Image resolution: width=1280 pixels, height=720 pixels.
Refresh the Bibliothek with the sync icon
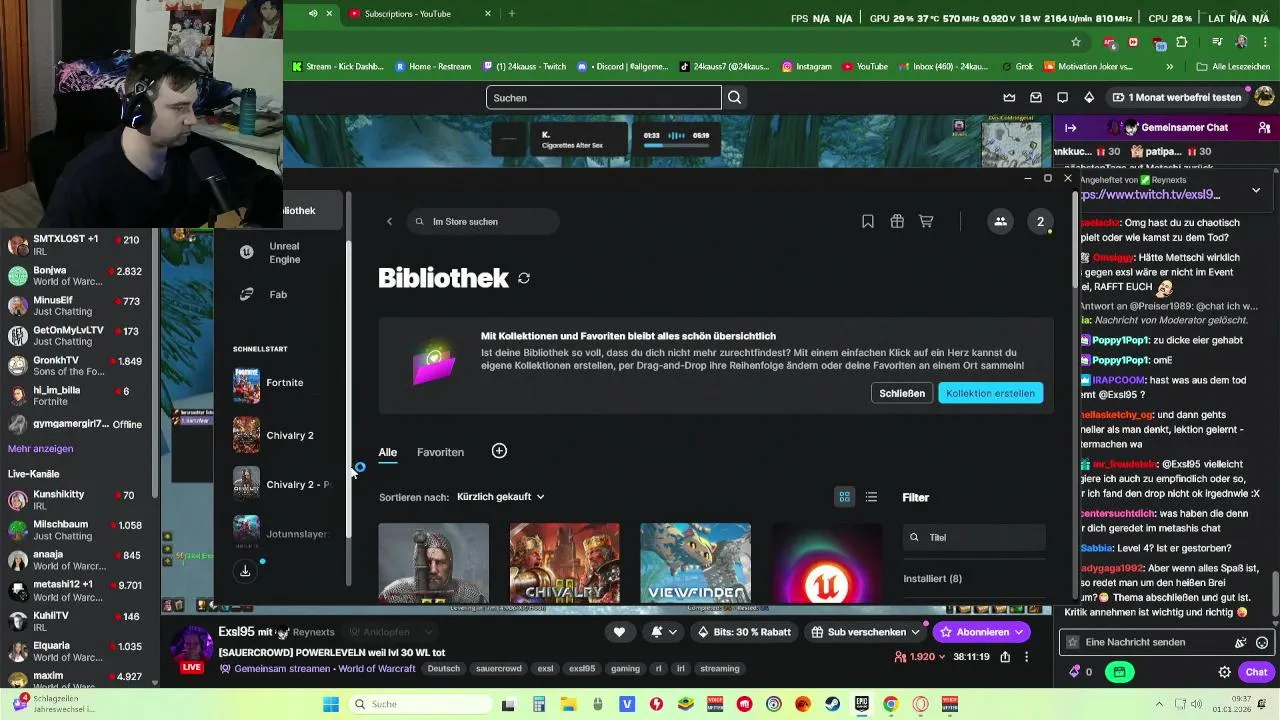click(524, 278)
